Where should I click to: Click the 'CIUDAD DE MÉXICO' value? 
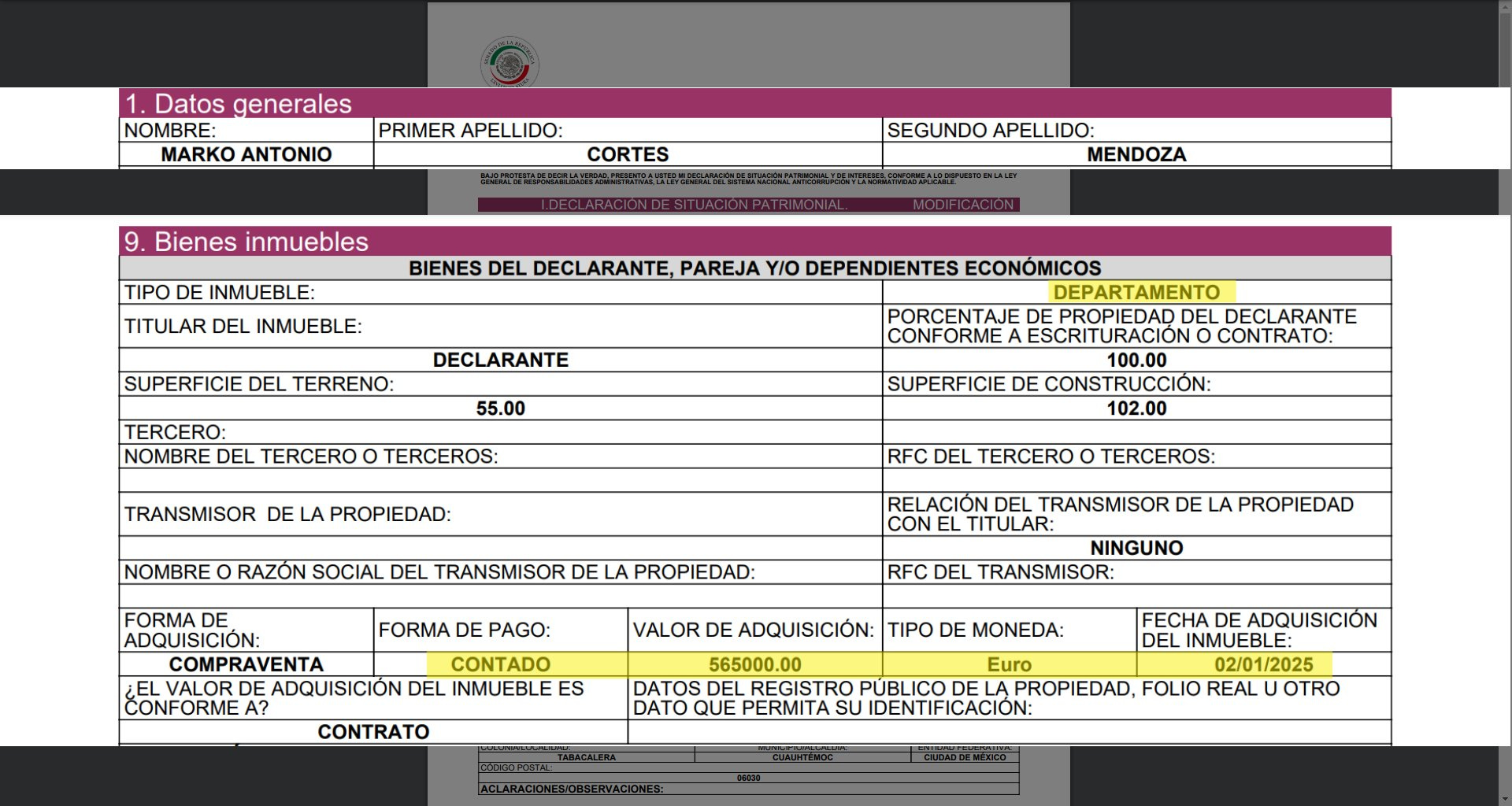(x=965, y=757)
